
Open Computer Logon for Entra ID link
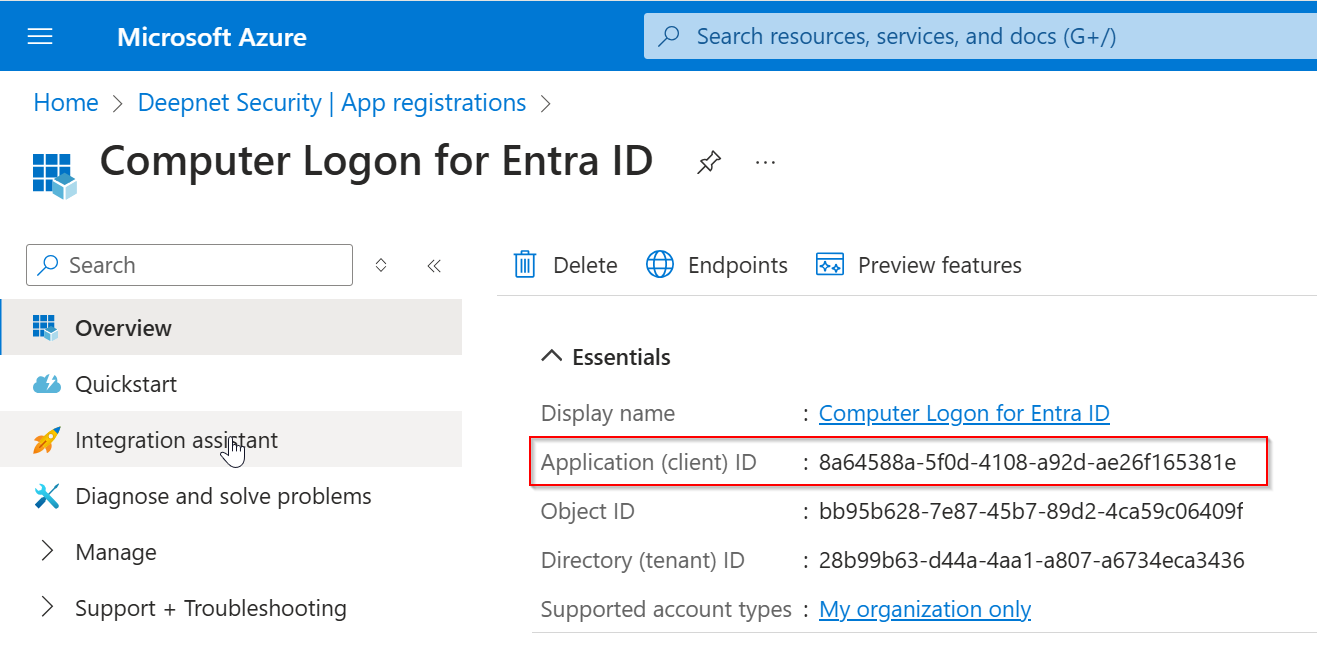pos(963,413)
